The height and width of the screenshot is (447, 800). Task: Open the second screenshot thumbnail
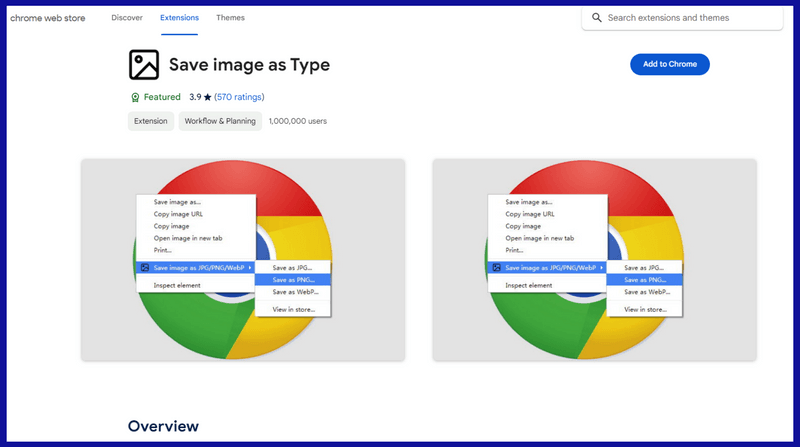pos(595,260)
